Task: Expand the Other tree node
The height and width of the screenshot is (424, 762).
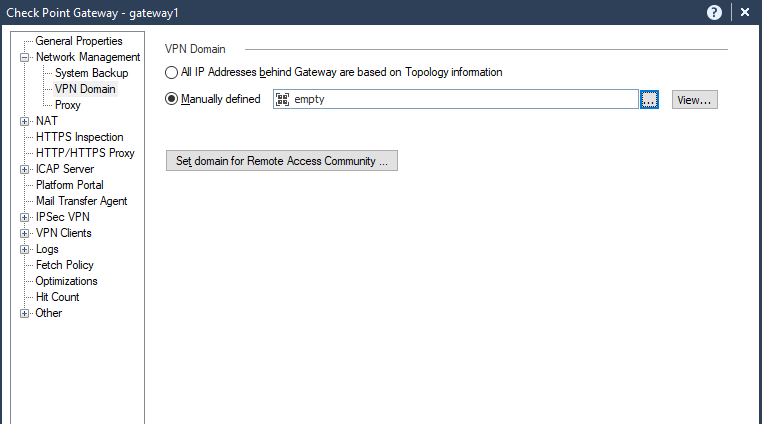Action: [25, 313]
